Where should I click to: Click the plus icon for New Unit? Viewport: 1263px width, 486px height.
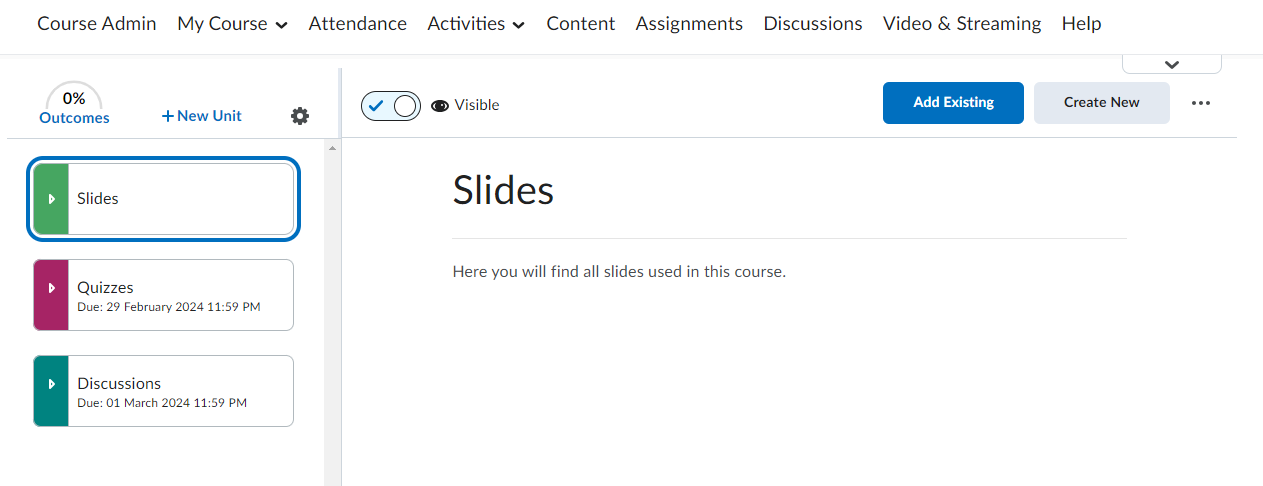coord(168,116)
